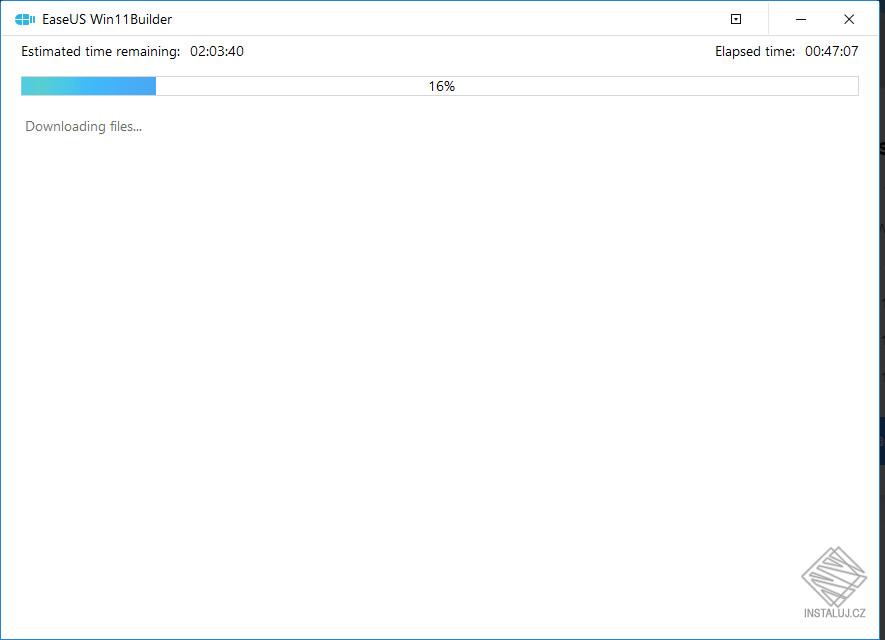This screenshot has height=640, width=885.
Task: Click the elapsed time value 00:47:07
Action: click(x=831, y=51)
